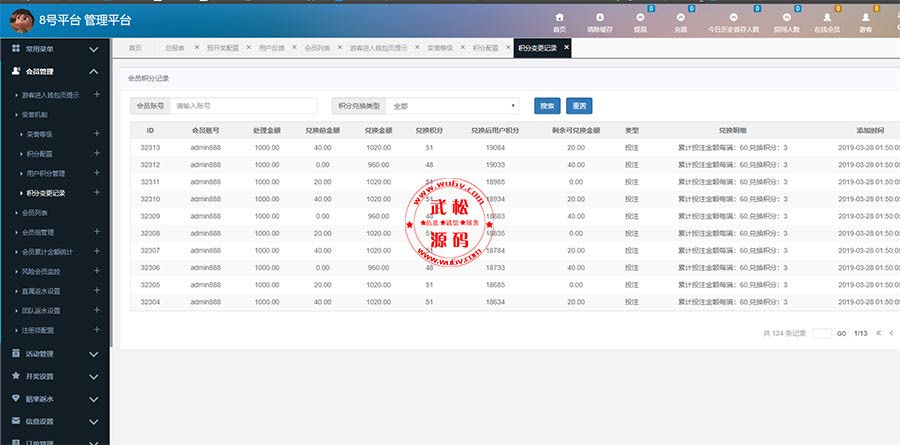
Task: Expand the 活动管理 menu section
Action: click(55, 354)
